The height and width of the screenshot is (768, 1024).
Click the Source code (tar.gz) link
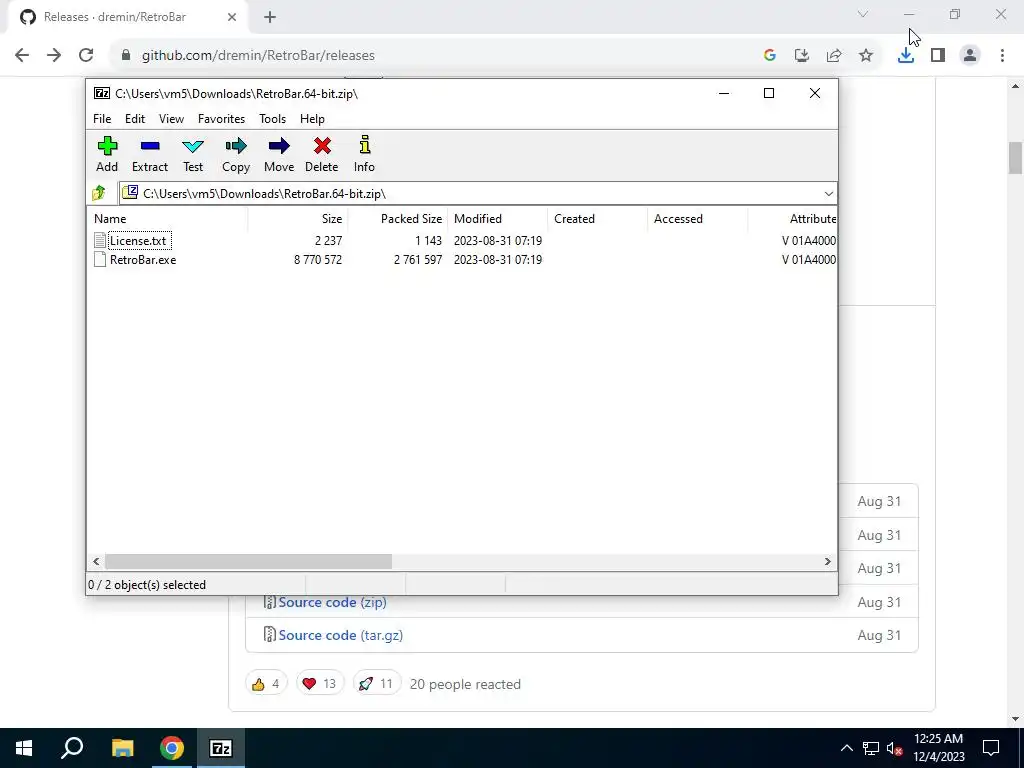coord(341,635)
